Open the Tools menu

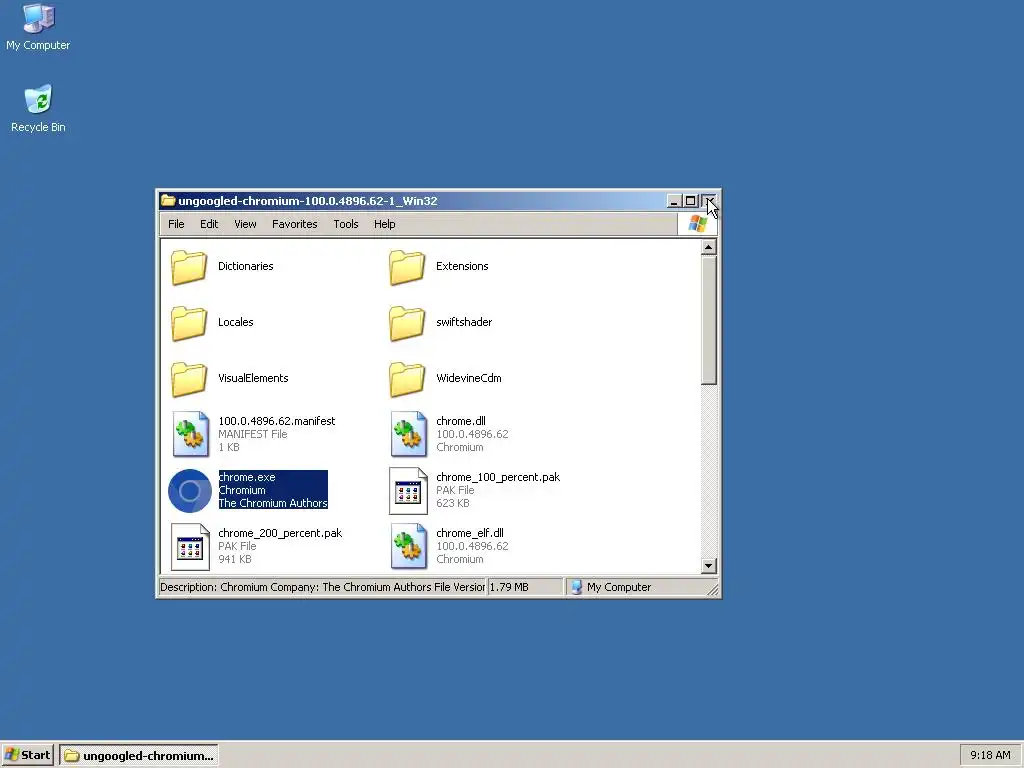(x=346, y=224)
